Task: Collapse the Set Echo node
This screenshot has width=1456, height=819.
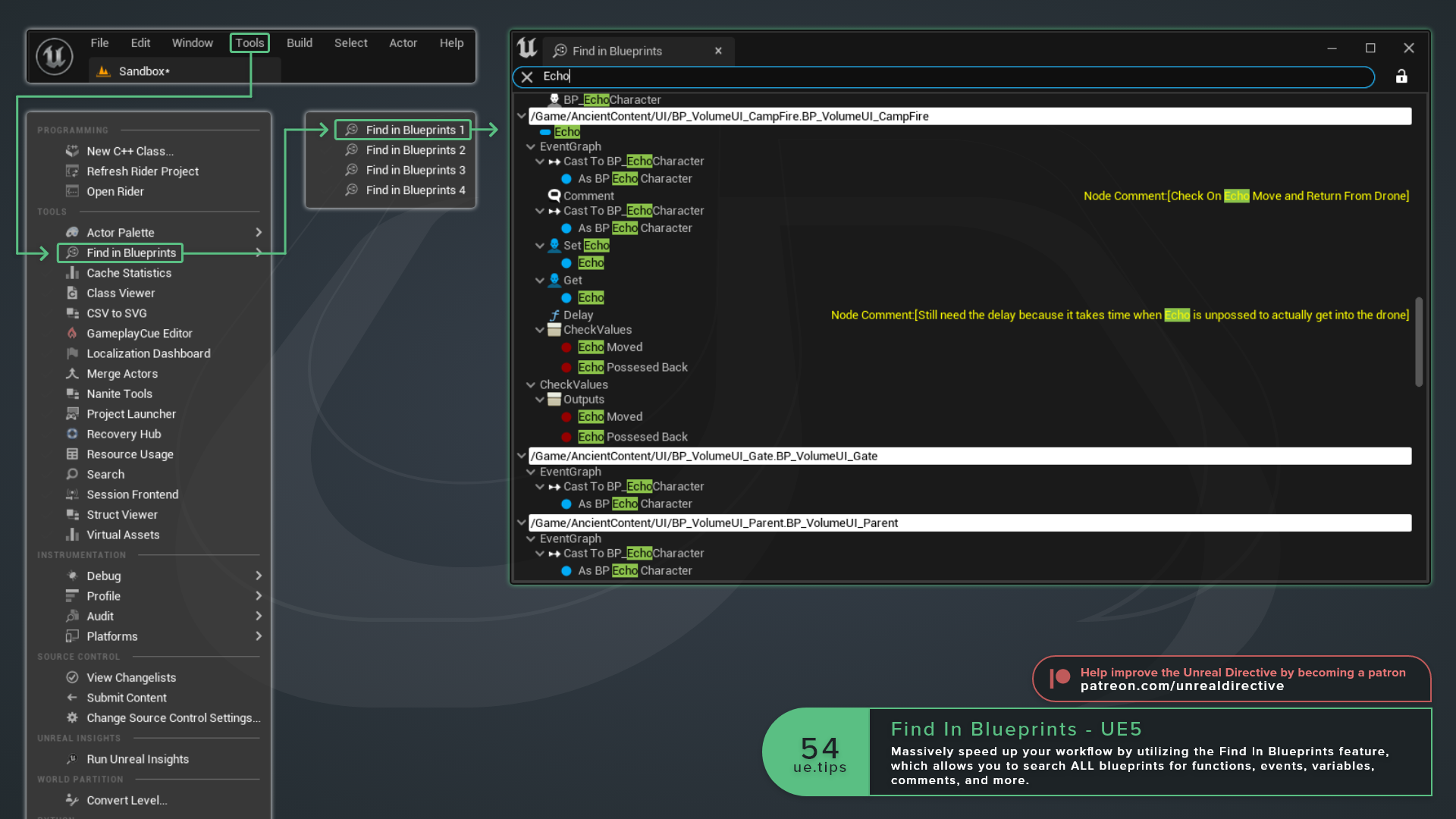Action: (x=539, y=246)
